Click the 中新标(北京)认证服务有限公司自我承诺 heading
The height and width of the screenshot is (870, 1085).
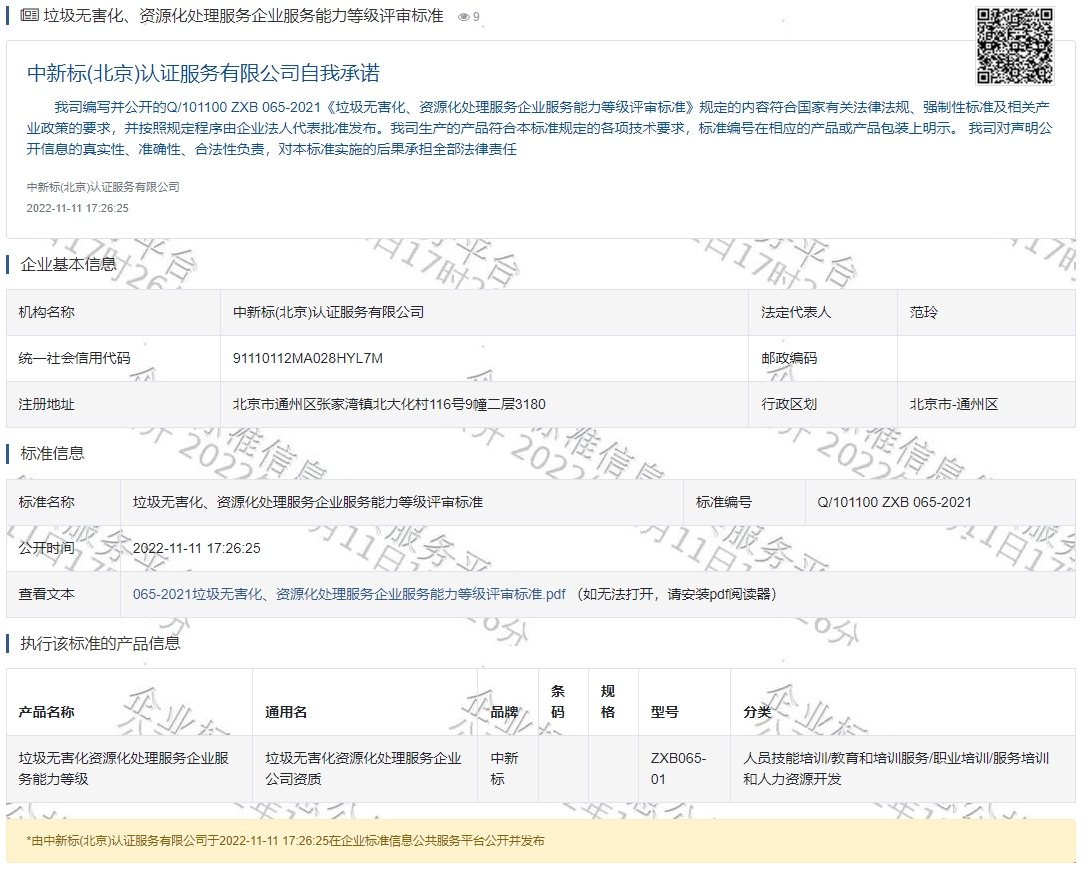click(x=203, y=73)
